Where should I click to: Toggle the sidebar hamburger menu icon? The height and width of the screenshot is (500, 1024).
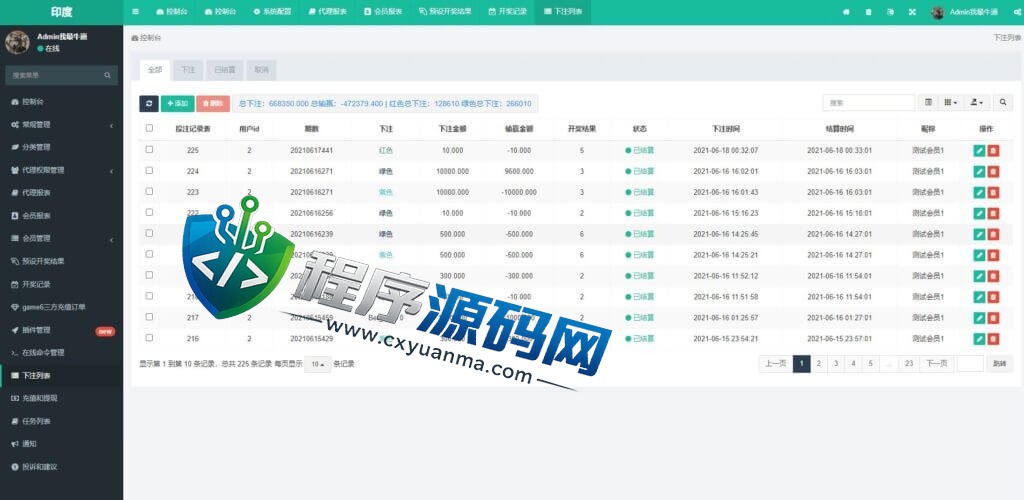pos(135,12)
